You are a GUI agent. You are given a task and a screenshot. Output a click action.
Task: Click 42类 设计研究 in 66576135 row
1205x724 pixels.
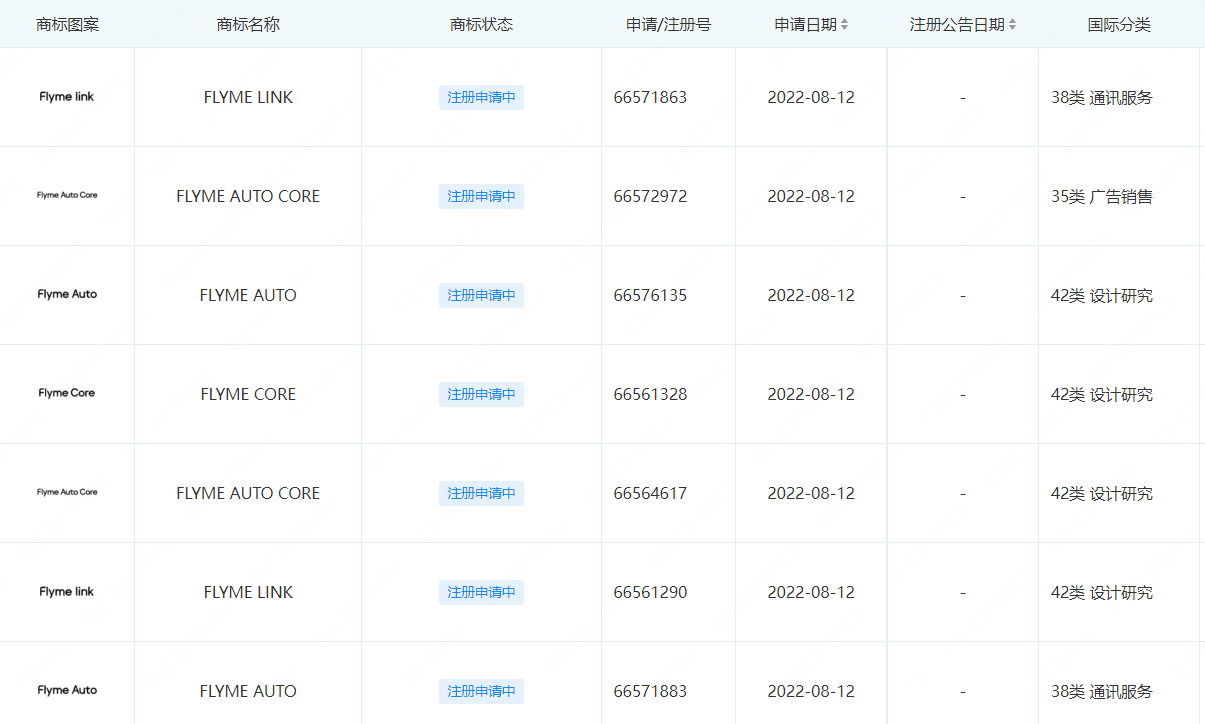[x=1102, y=296]
